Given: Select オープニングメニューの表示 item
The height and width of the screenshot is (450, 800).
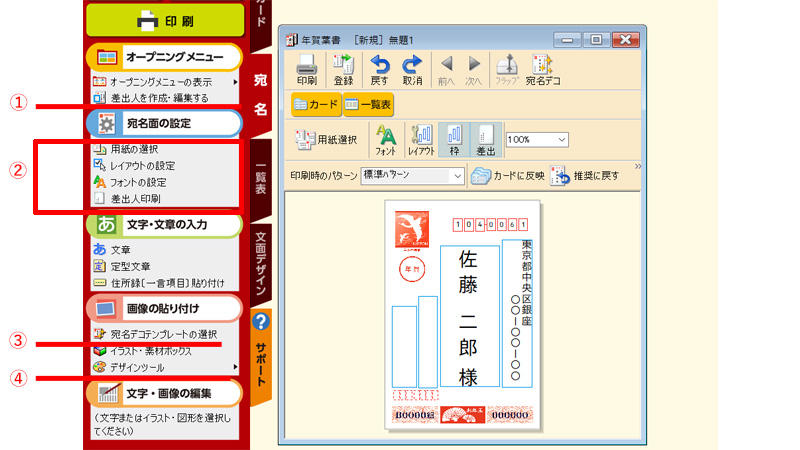Looking at the screenshot, I should point(160,82).
